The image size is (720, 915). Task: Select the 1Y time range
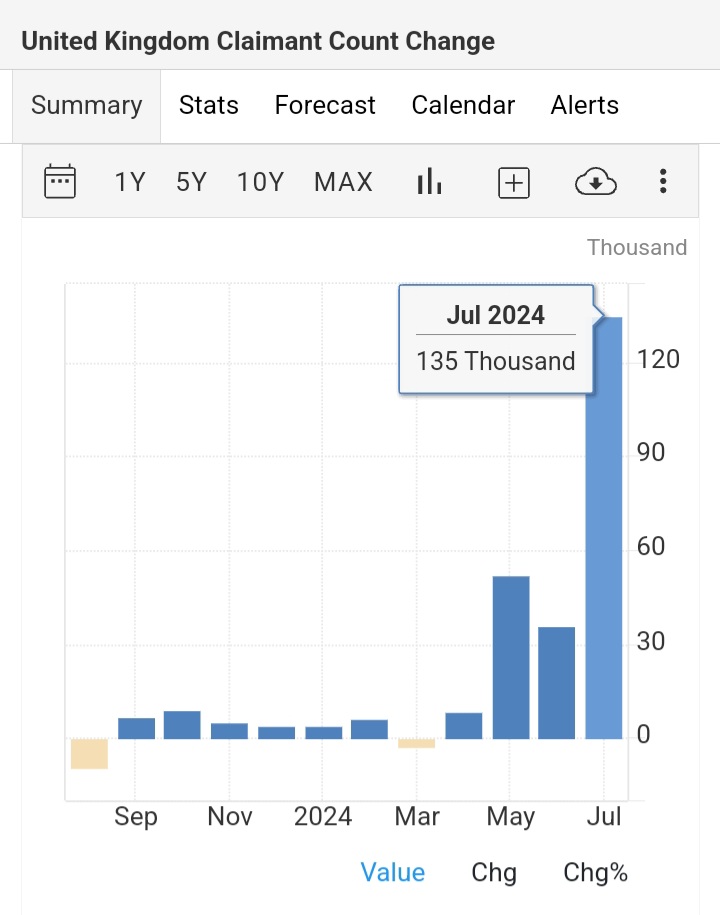tap(130, 182)
